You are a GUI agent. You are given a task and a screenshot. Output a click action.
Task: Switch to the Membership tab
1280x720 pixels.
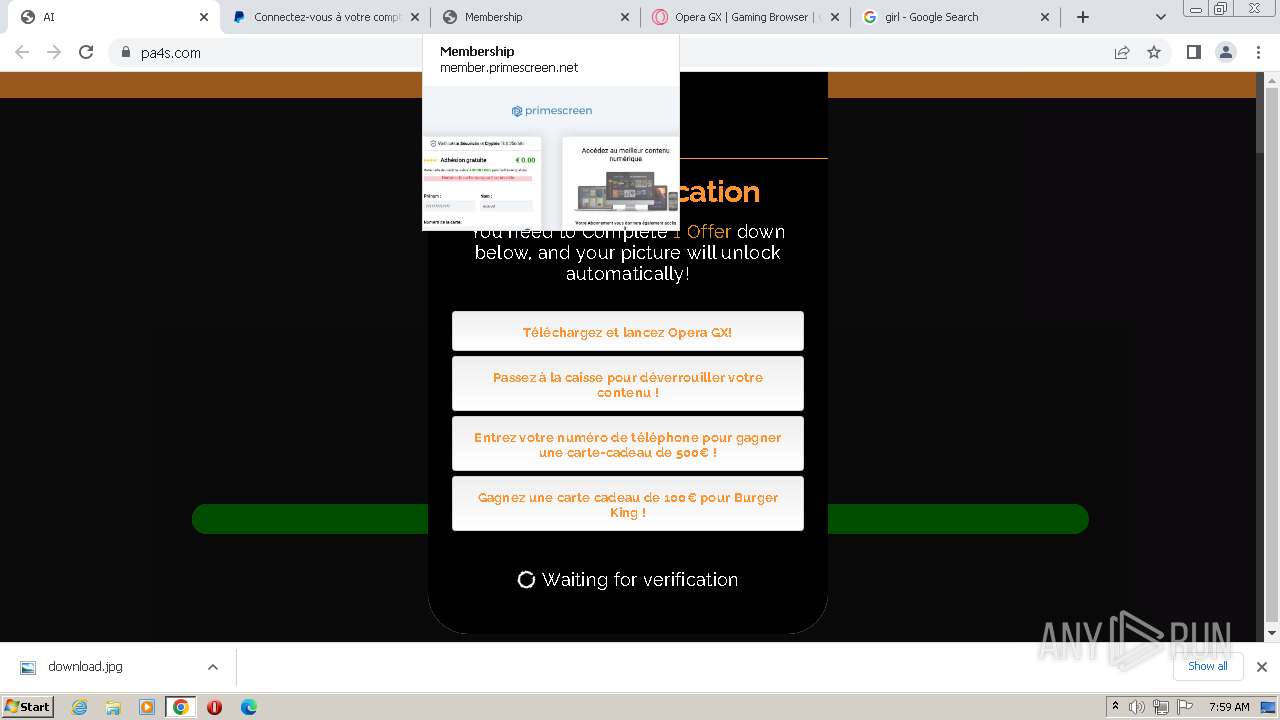(x=536, y=17)
